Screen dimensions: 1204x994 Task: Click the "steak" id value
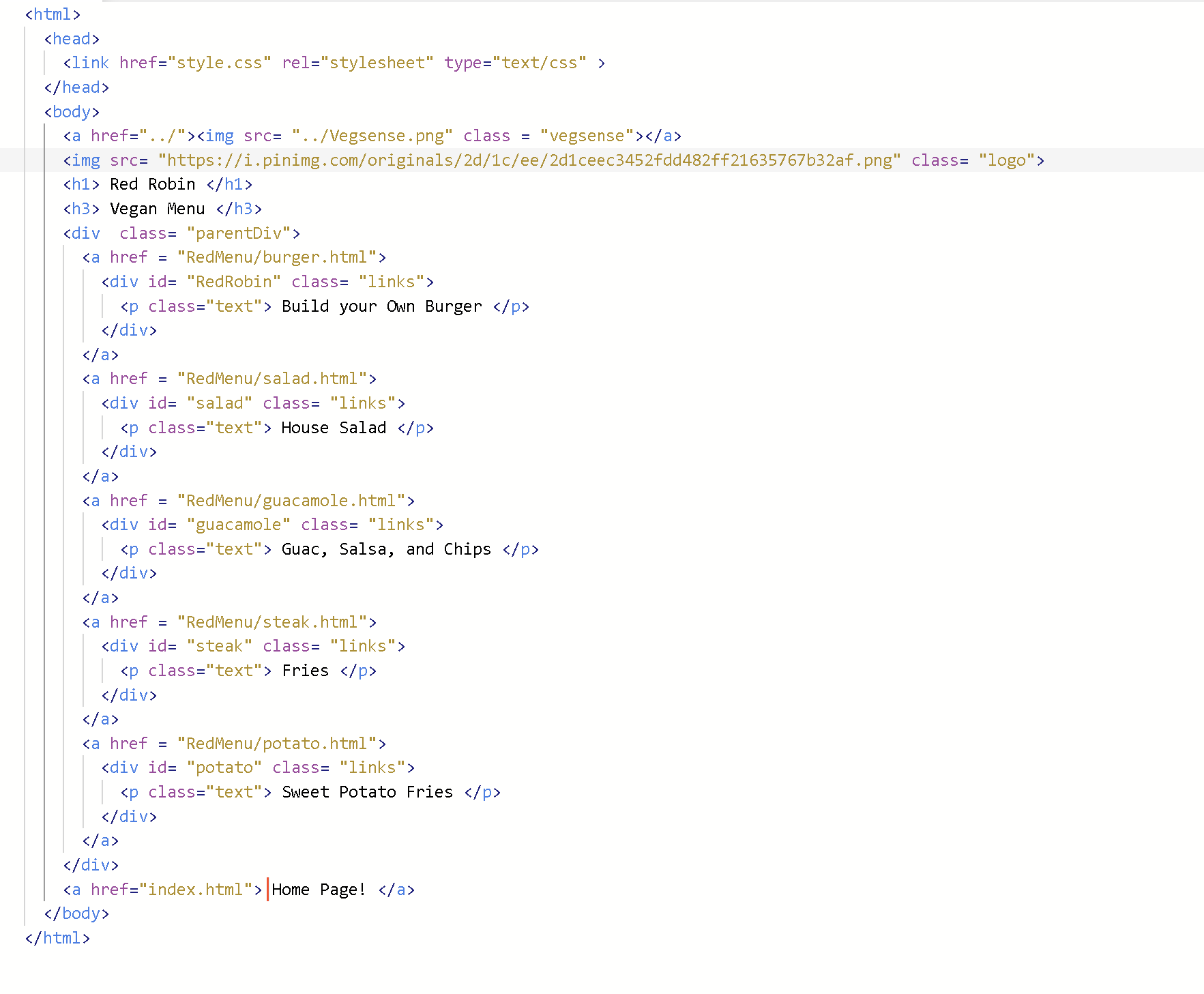(220, 646)
